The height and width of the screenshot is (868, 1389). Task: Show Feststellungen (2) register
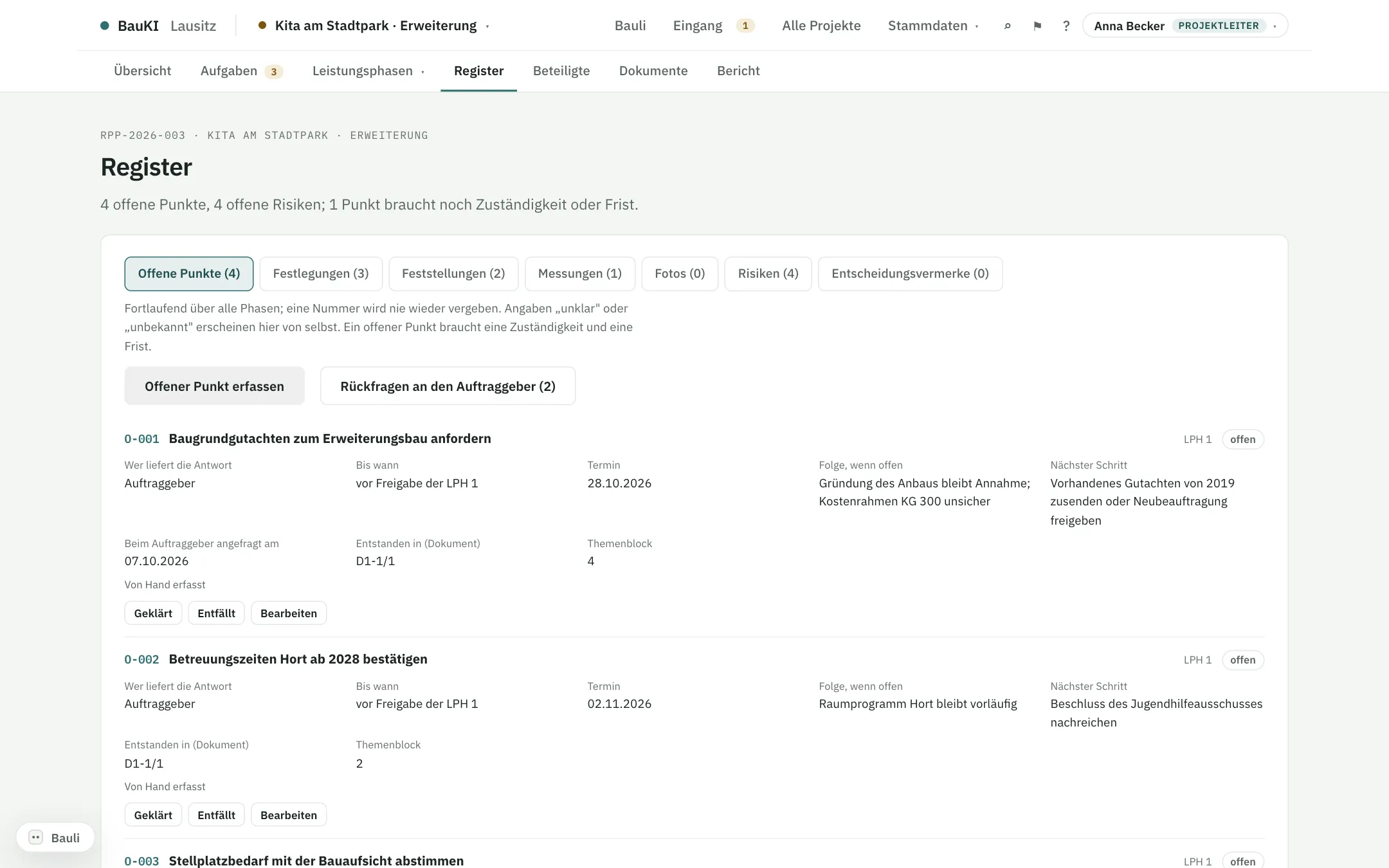tap(453, 274)
